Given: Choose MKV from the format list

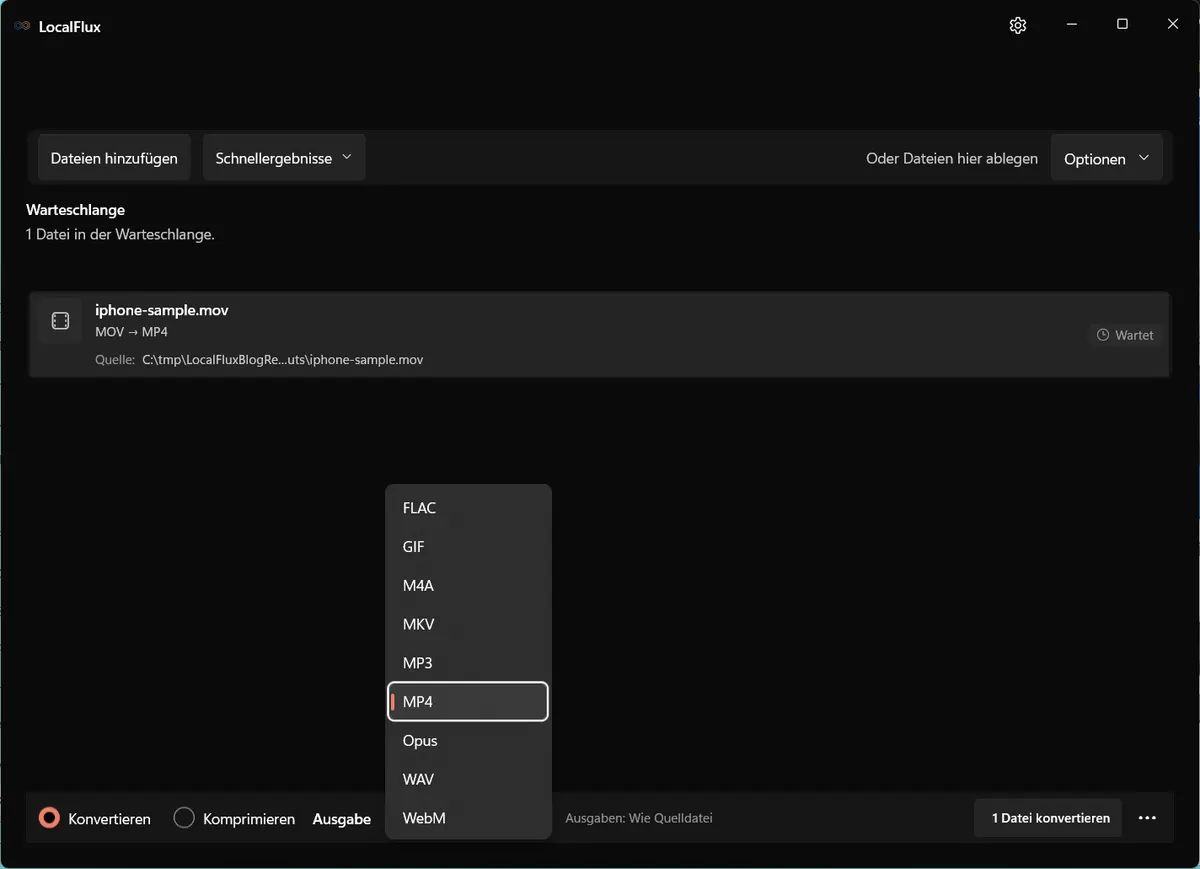Looking at the screenshot, I should (468, 624).
